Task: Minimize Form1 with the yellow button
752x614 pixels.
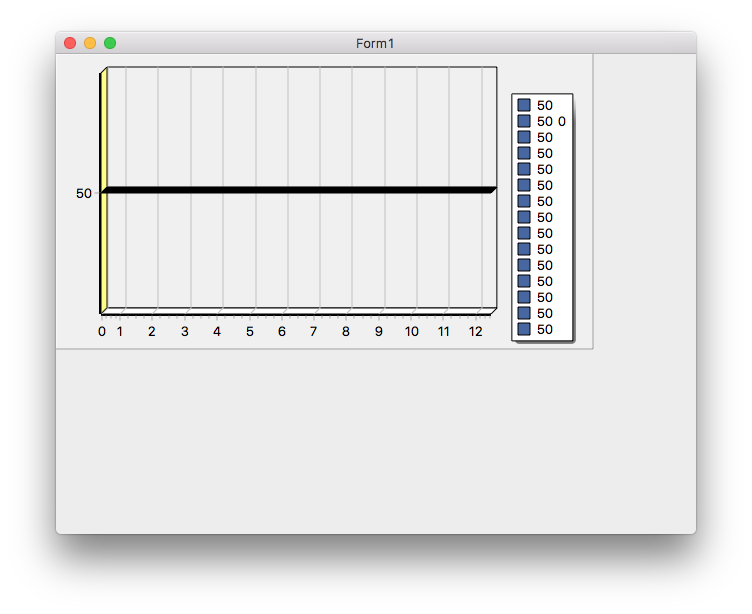Action: point(90,43)
